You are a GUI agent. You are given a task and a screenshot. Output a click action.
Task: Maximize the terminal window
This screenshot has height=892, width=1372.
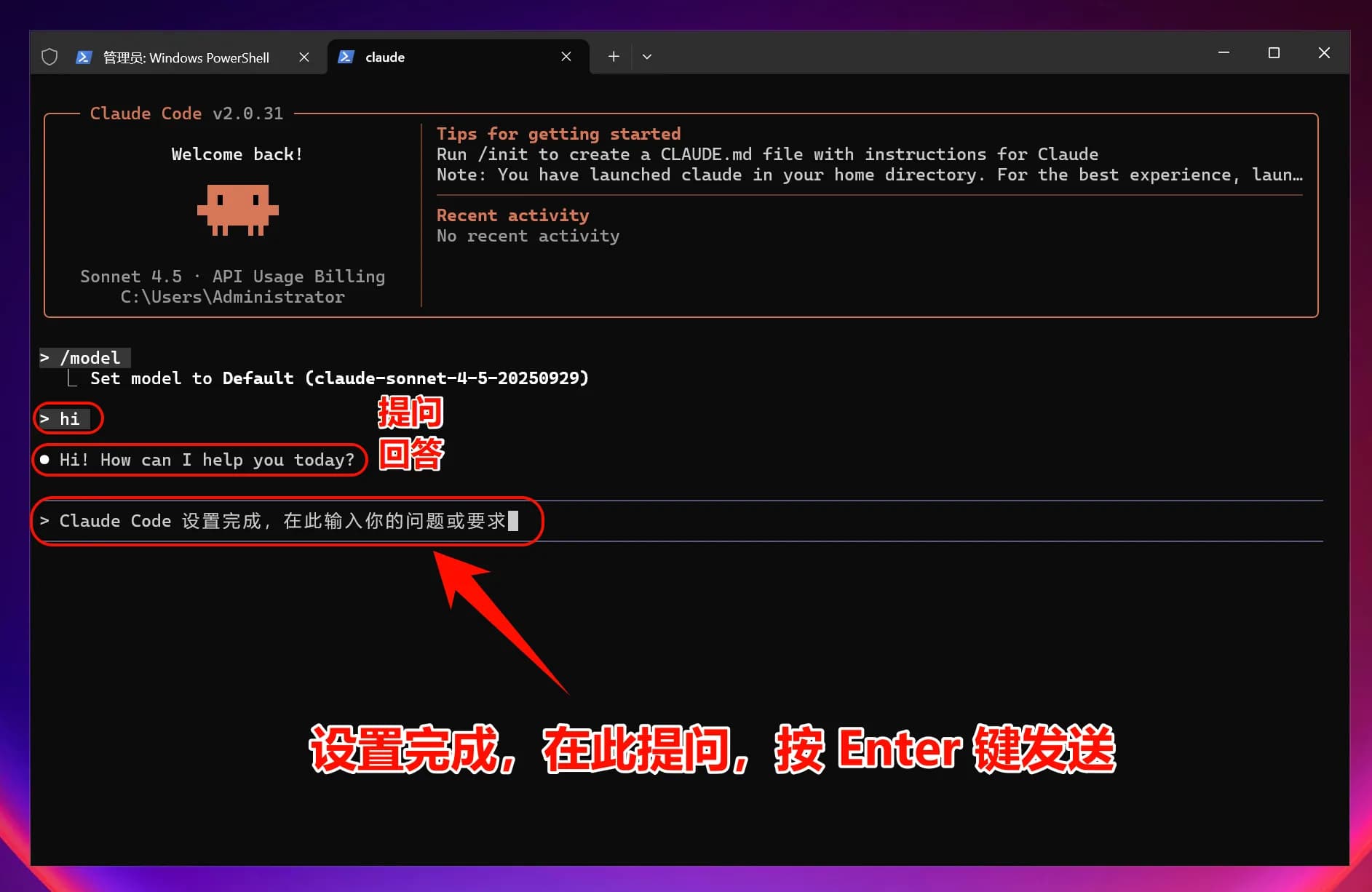[x=1274, y=53]
